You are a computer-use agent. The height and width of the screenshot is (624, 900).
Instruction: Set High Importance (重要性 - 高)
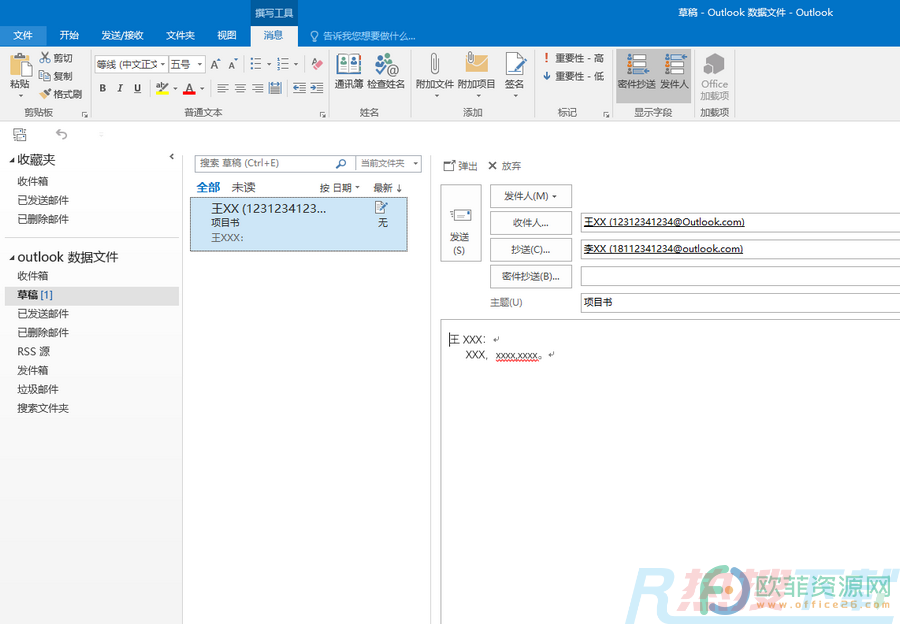point(573,58)
